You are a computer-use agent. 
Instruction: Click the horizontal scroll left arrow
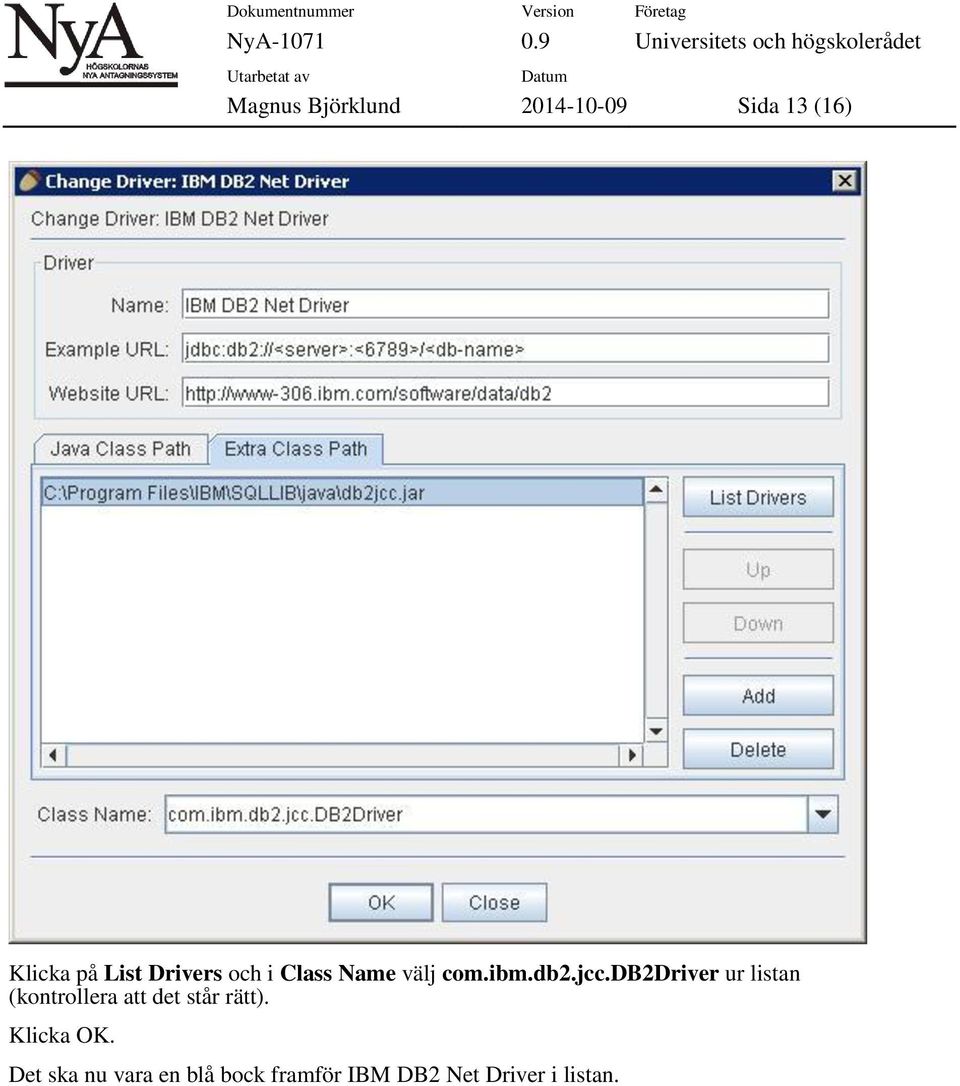53,755
